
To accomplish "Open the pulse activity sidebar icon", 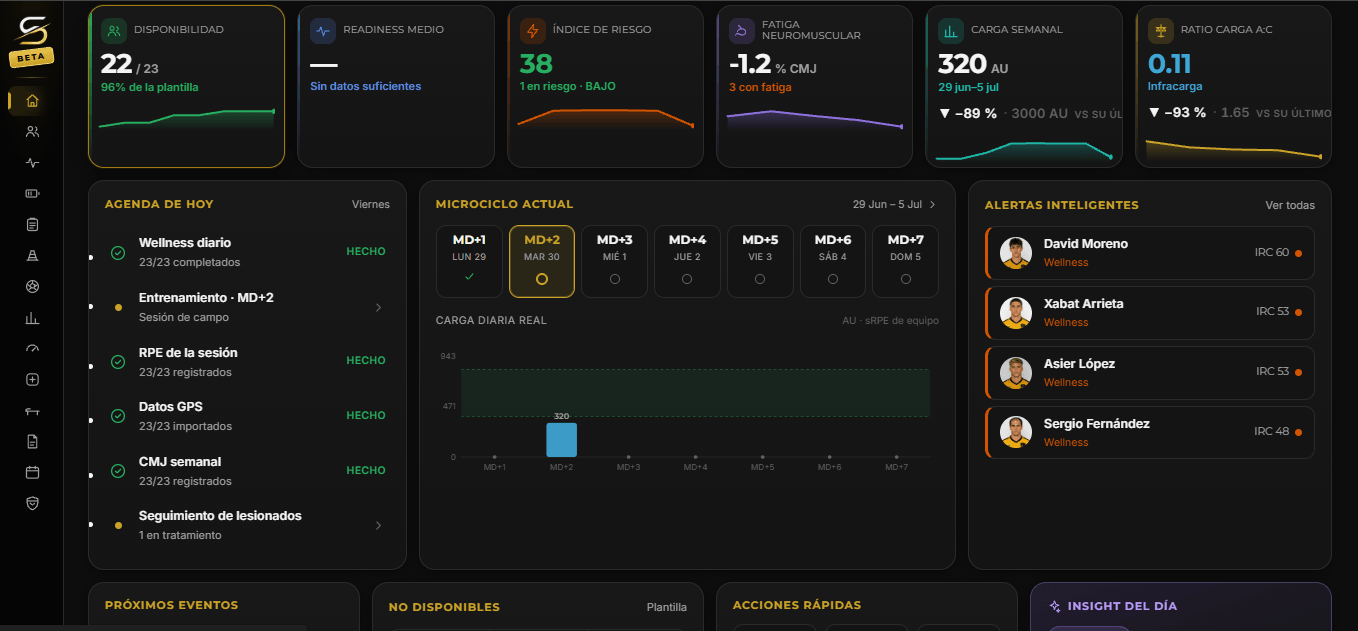I will pos(32,162).
